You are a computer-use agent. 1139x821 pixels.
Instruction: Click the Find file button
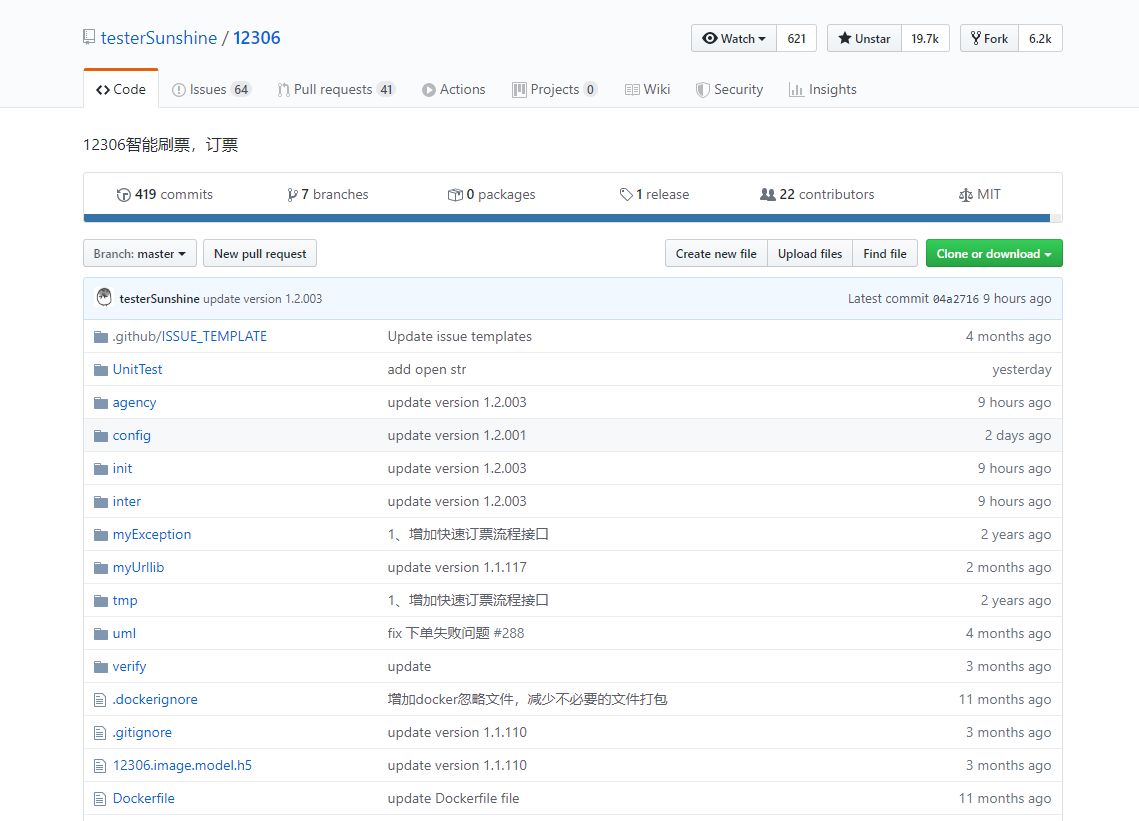pyautogui.click(x=885, y=254)
